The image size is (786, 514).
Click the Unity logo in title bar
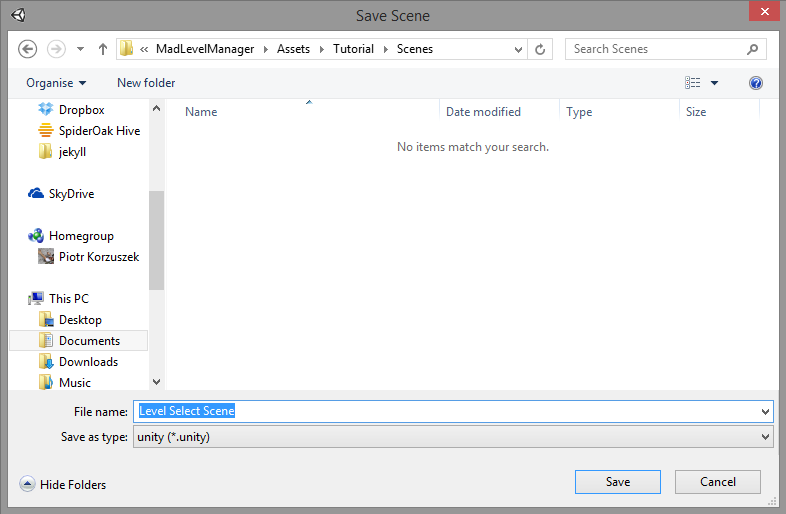[19, 16]
